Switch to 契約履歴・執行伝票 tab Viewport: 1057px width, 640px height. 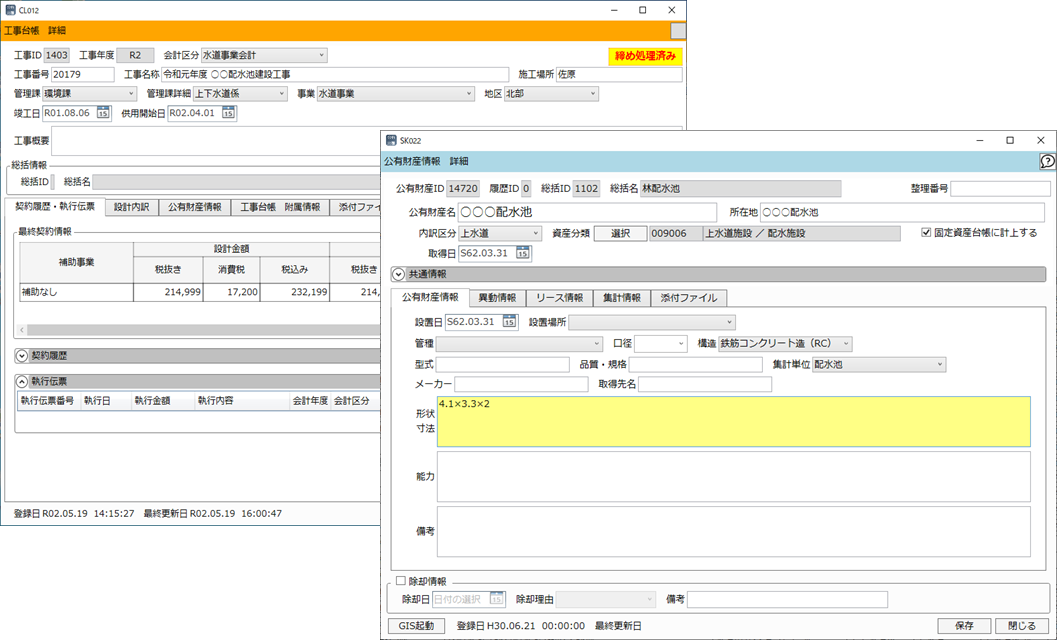click(55, 206)
